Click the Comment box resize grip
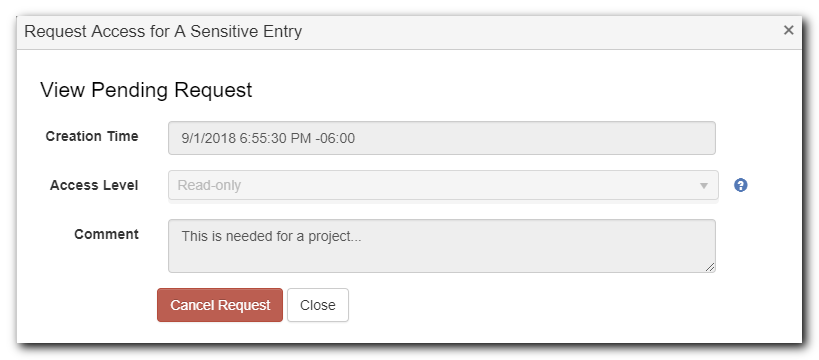The width and height of the screenshot is (819, 360). [x=709, y=266]
